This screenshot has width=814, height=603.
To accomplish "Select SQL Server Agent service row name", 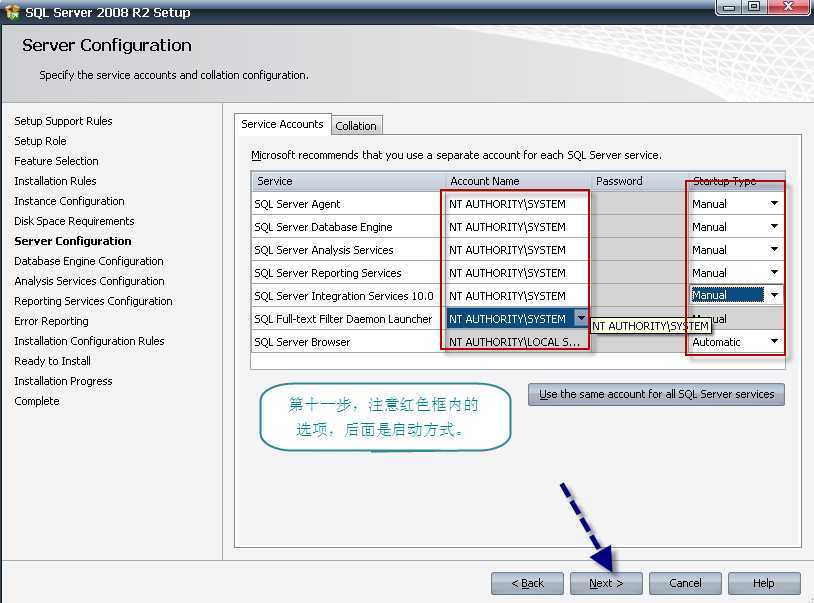I will click(x=297, y=204).
